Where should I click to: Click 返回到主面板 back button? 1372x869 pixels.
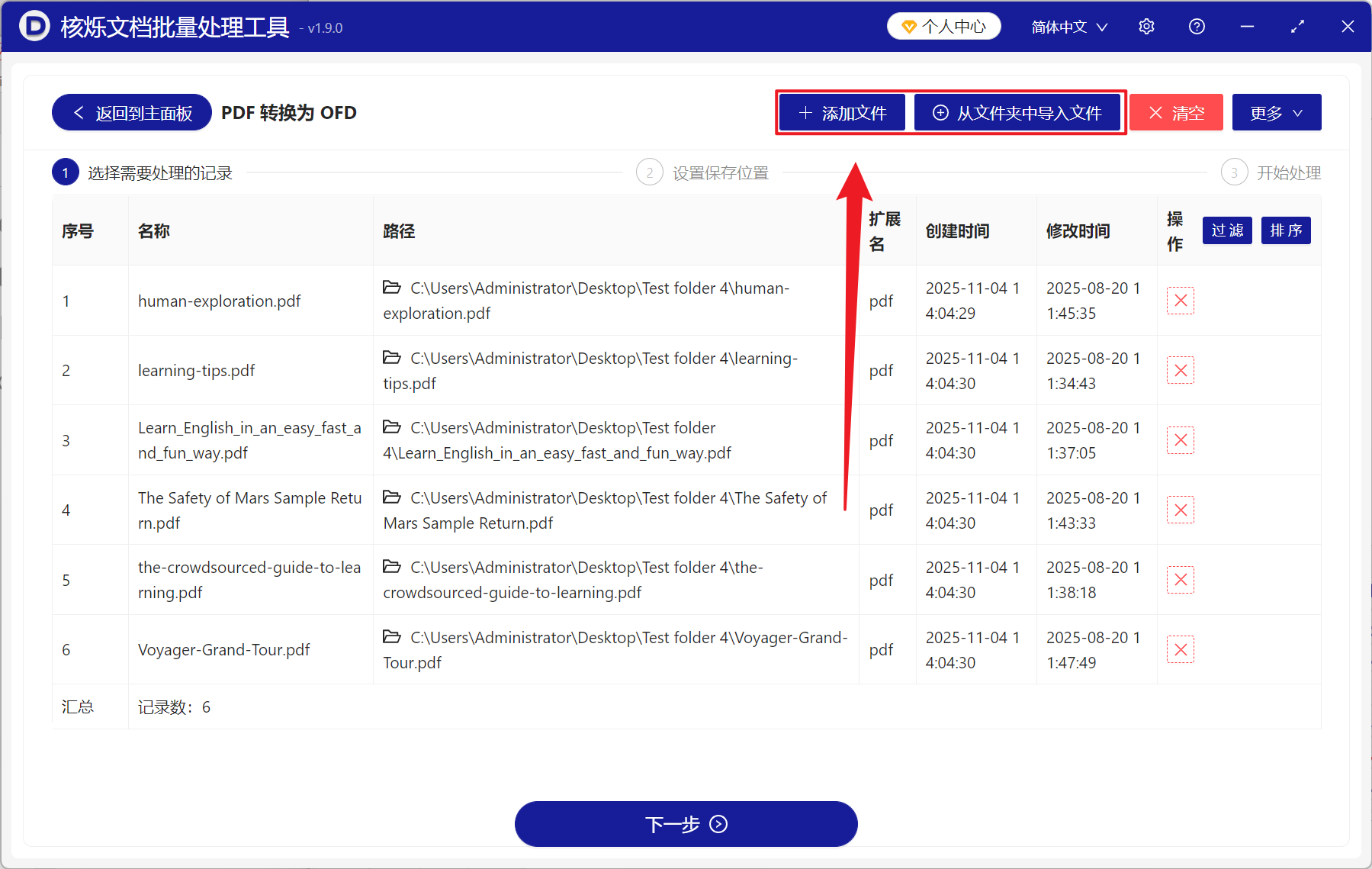click(130, 112)
